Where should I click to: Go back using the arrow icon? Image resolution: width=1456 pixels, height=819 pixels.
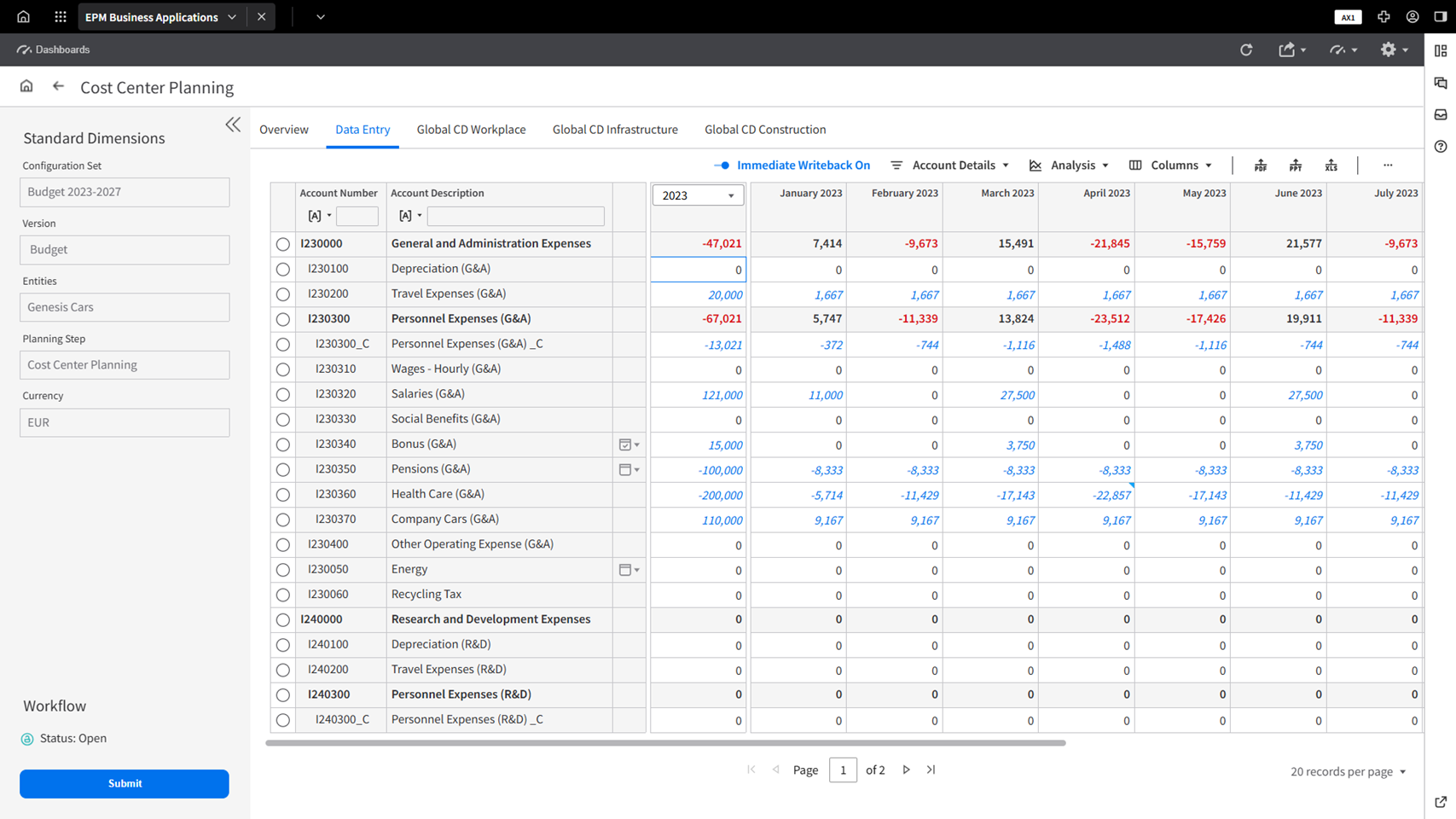click(x=58, y=86)
